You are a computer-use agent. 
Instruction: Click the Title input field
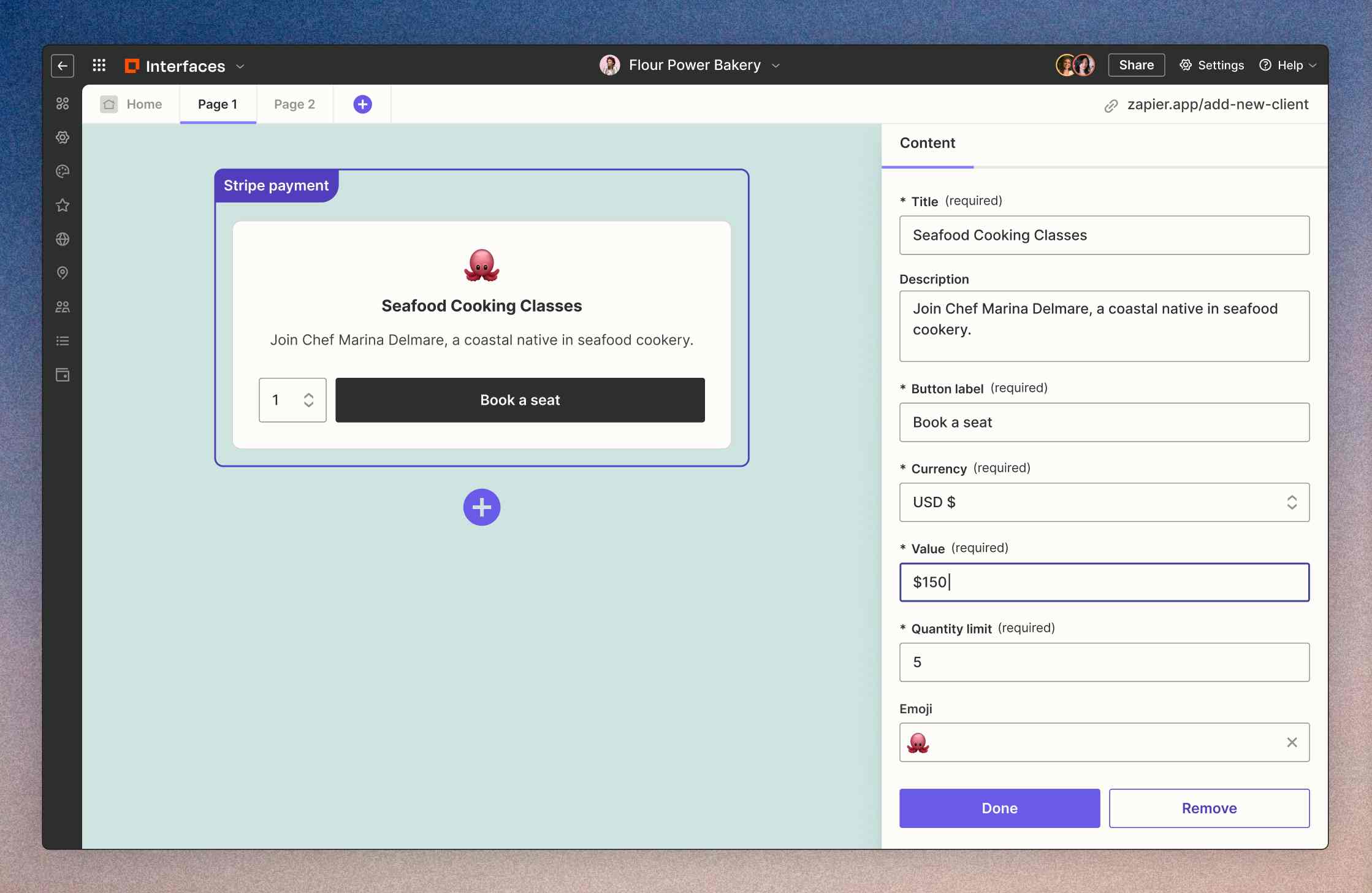pyautogui.click(x=1104, y=235)
